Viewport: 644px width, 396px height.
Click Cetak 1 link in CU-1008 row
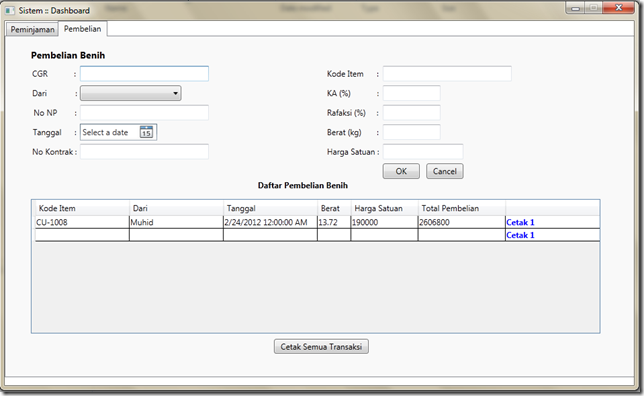coord(520,222)
